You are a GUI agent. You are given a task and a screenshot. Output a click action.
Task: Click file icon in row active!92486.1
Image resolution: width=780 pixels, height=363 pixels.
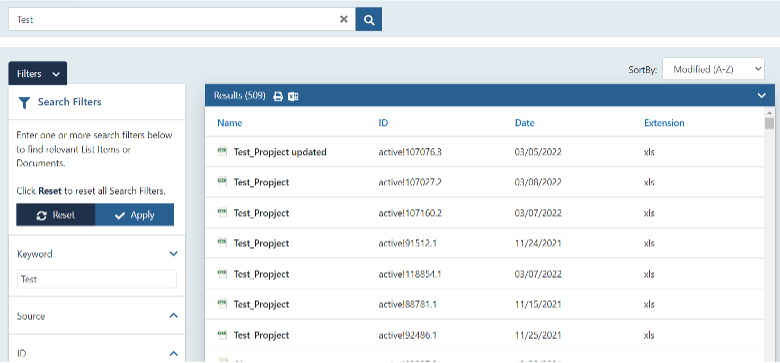click(x=222, y=335)
